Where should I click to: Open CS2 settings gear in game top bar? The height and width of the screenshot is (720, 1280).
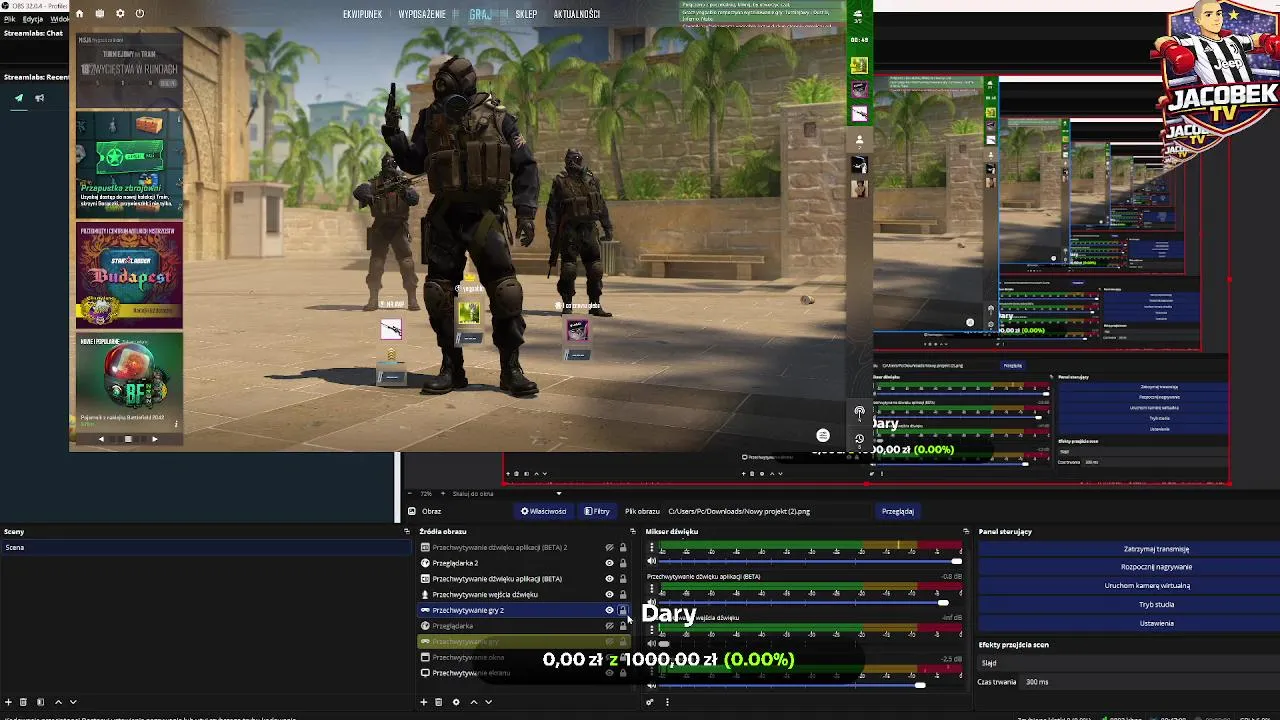pyautogui.click(x=120, y=14)
